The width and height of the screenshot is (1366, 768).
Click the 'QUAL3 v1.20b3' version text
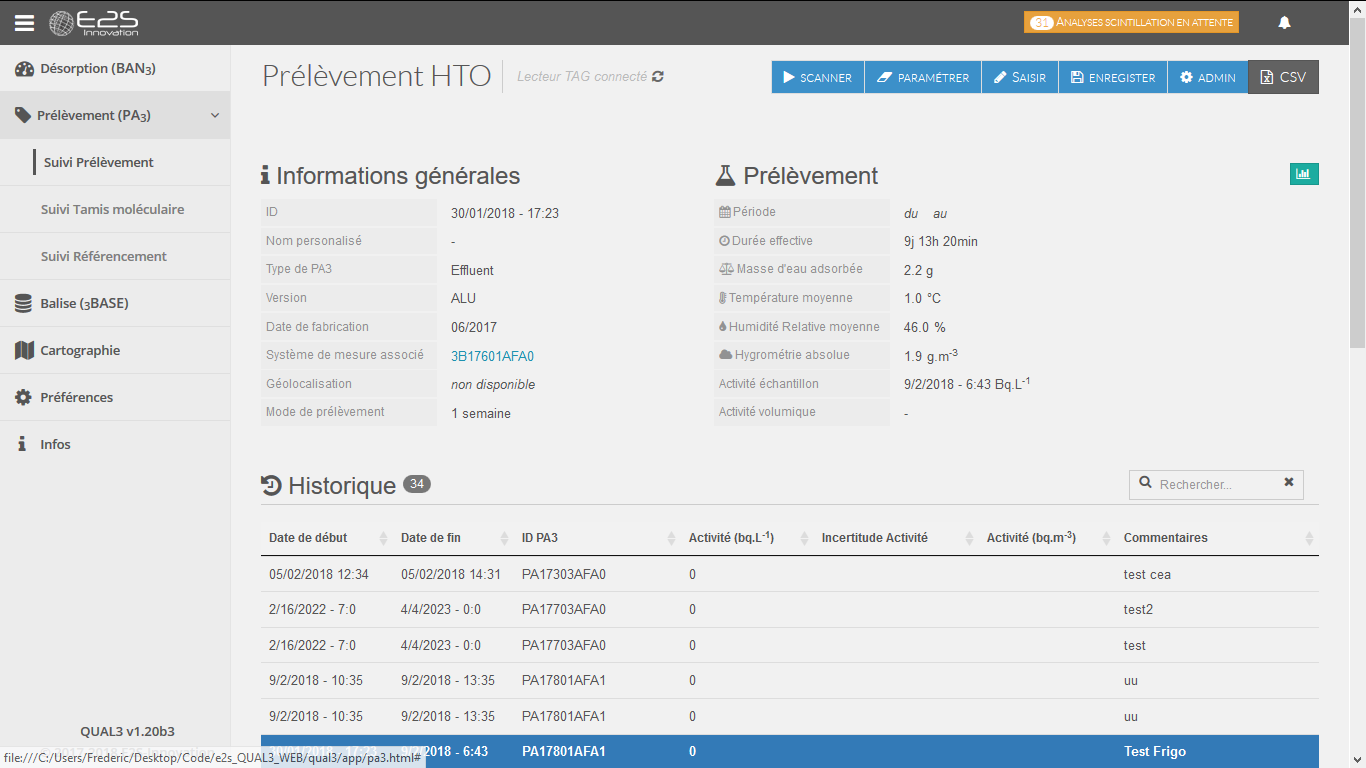click(x=127, y=731)
